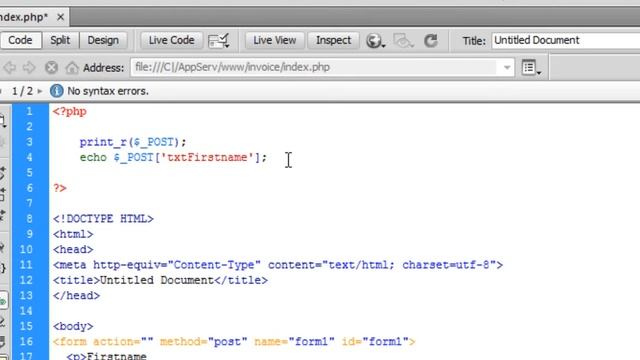Click the closing ?> PHP tag

tap(60, 188)
